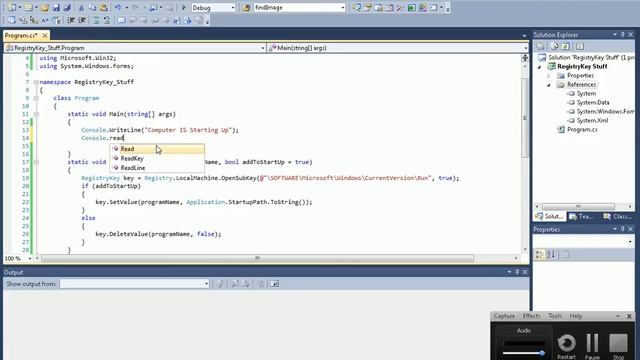Click Show All Files icon in Solution Explorer
The image size is (640, 360).
pyautogui.click(x=555, y=46)
